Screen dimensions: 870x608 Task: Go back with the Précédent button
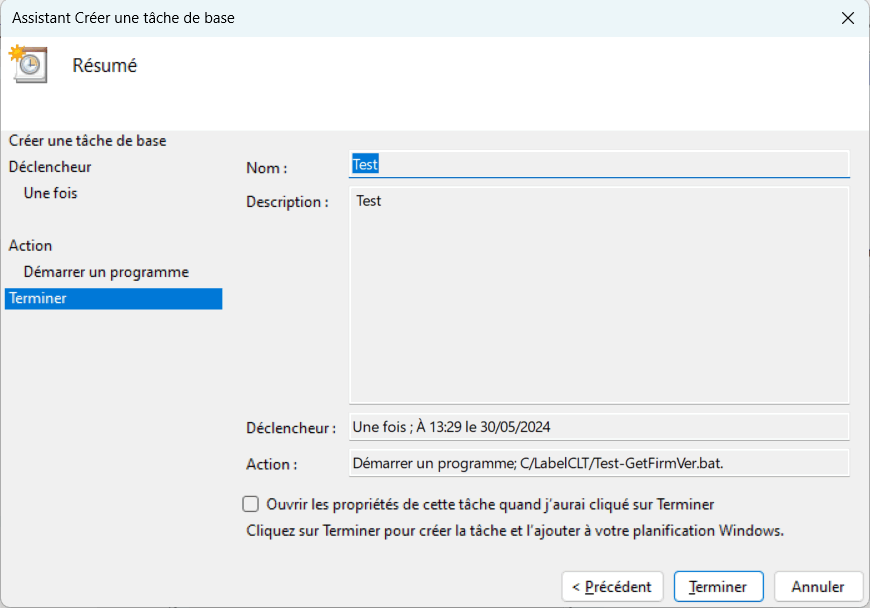612,587
